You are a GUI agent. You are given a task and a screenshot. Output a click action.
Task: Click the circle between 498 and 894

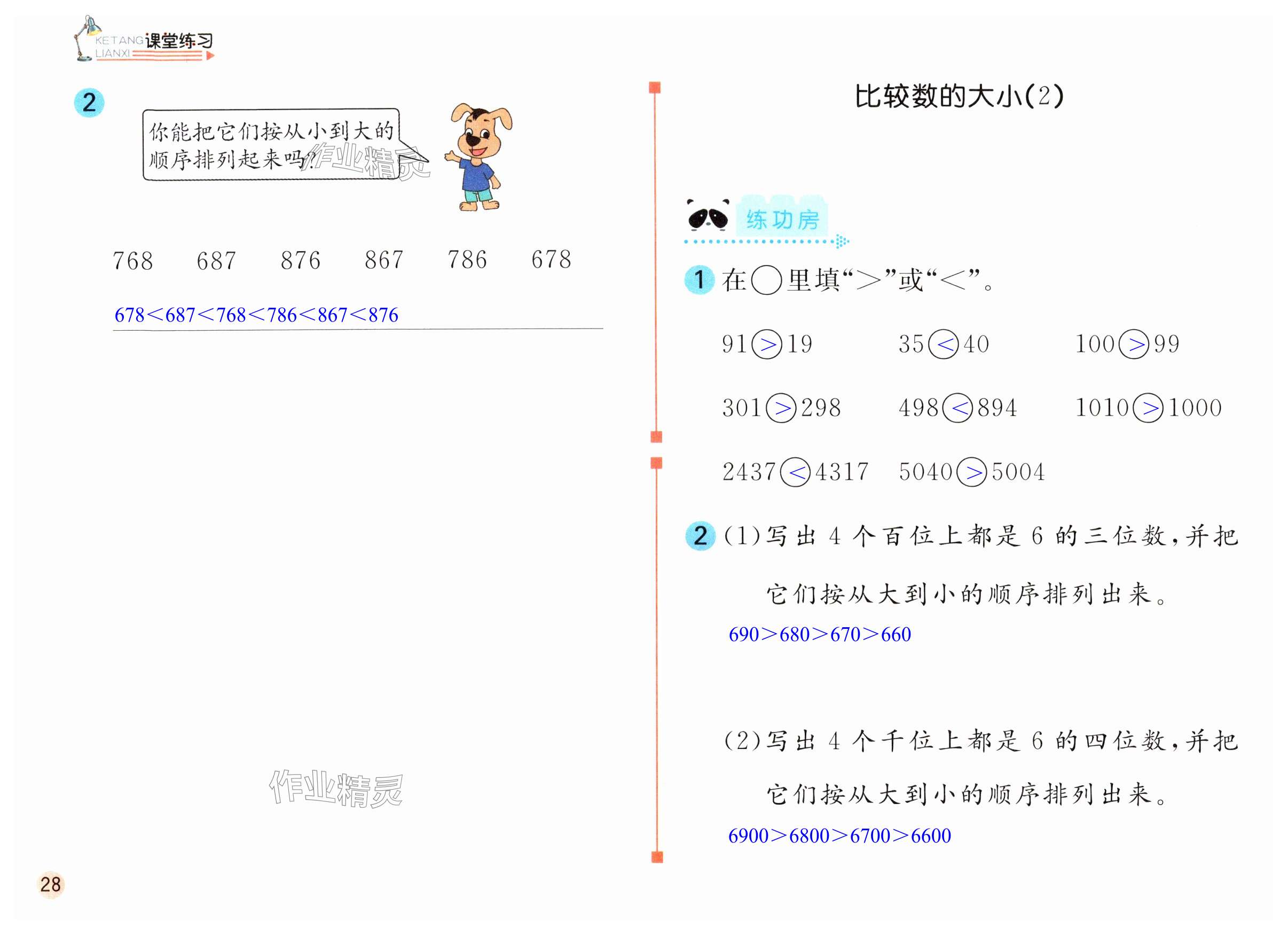click(x=957, y=408)
